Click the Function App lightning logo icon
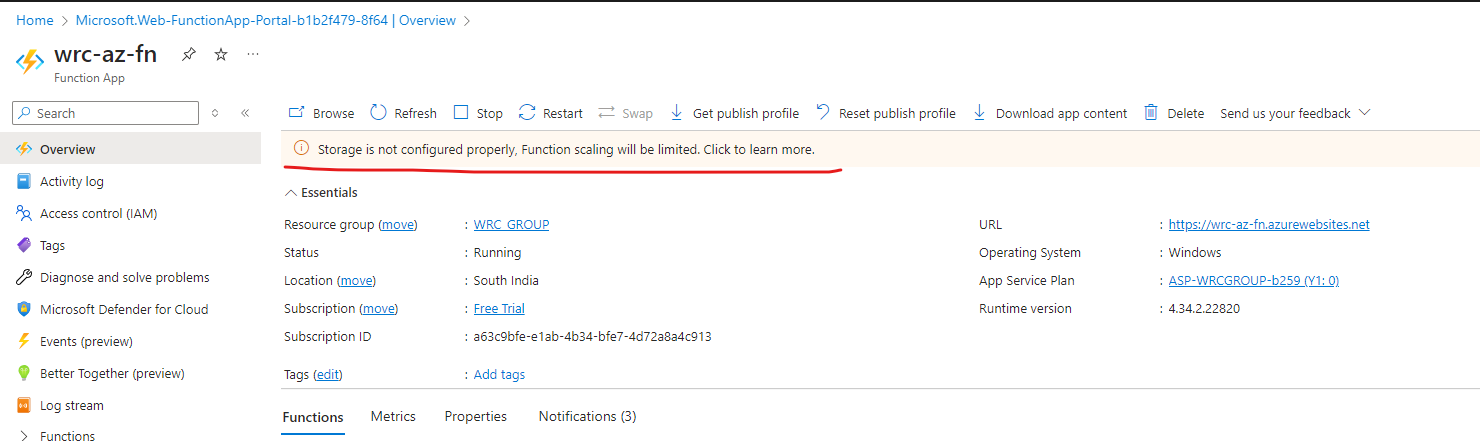 pyautogui.click(x=30, y=62)
